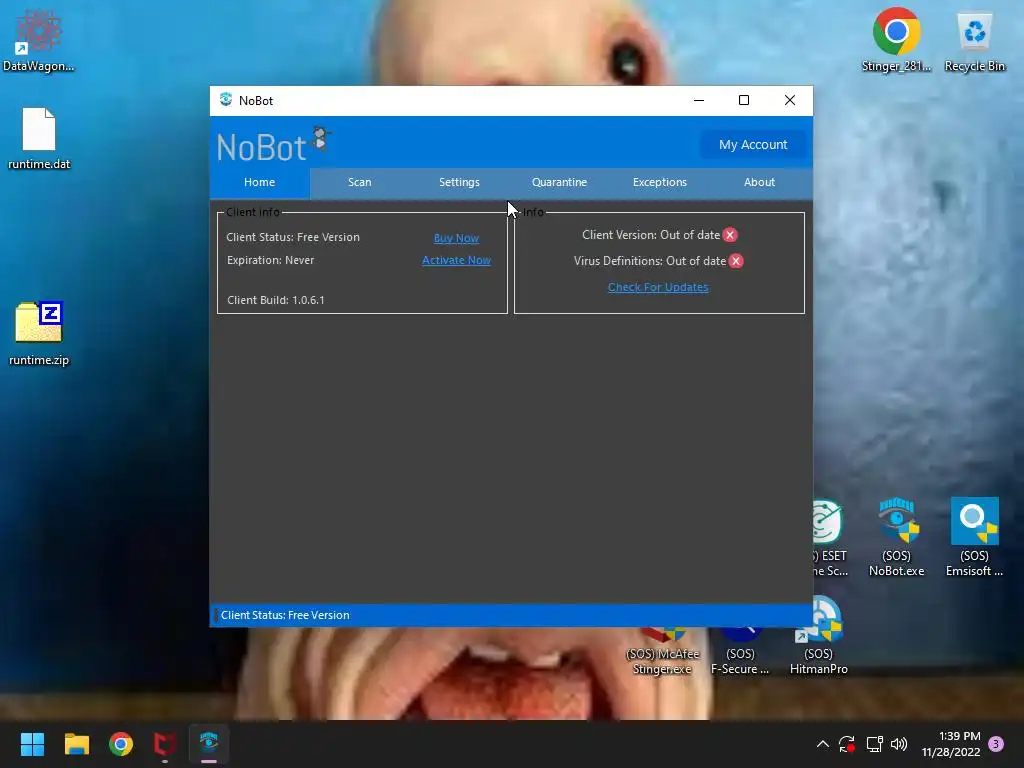Select the runtime.zip archive icon

pos(39,334)
